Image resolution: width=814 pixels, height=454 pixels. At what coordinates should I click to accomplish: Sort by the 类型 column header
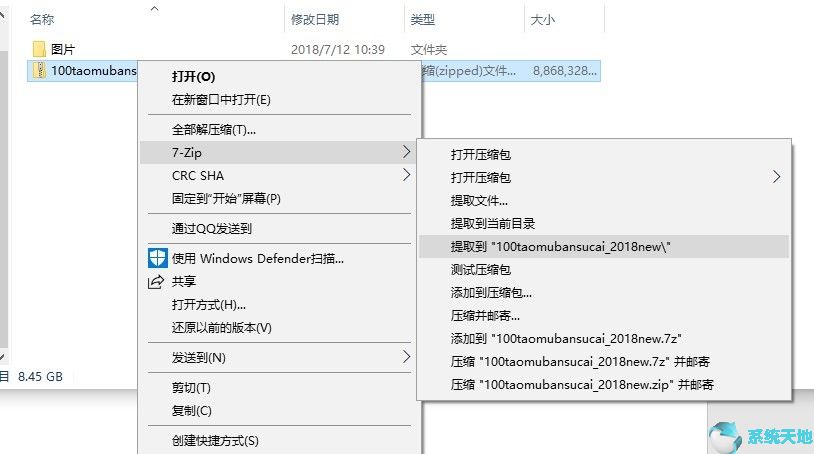pos(423,20)
